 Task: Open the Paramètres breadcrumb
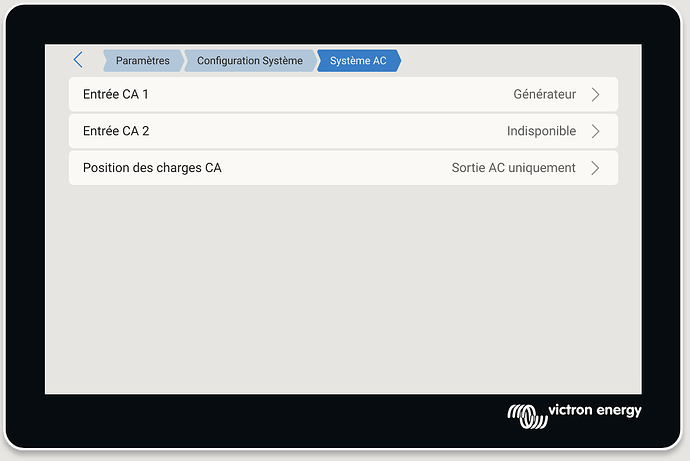[143, 61]
